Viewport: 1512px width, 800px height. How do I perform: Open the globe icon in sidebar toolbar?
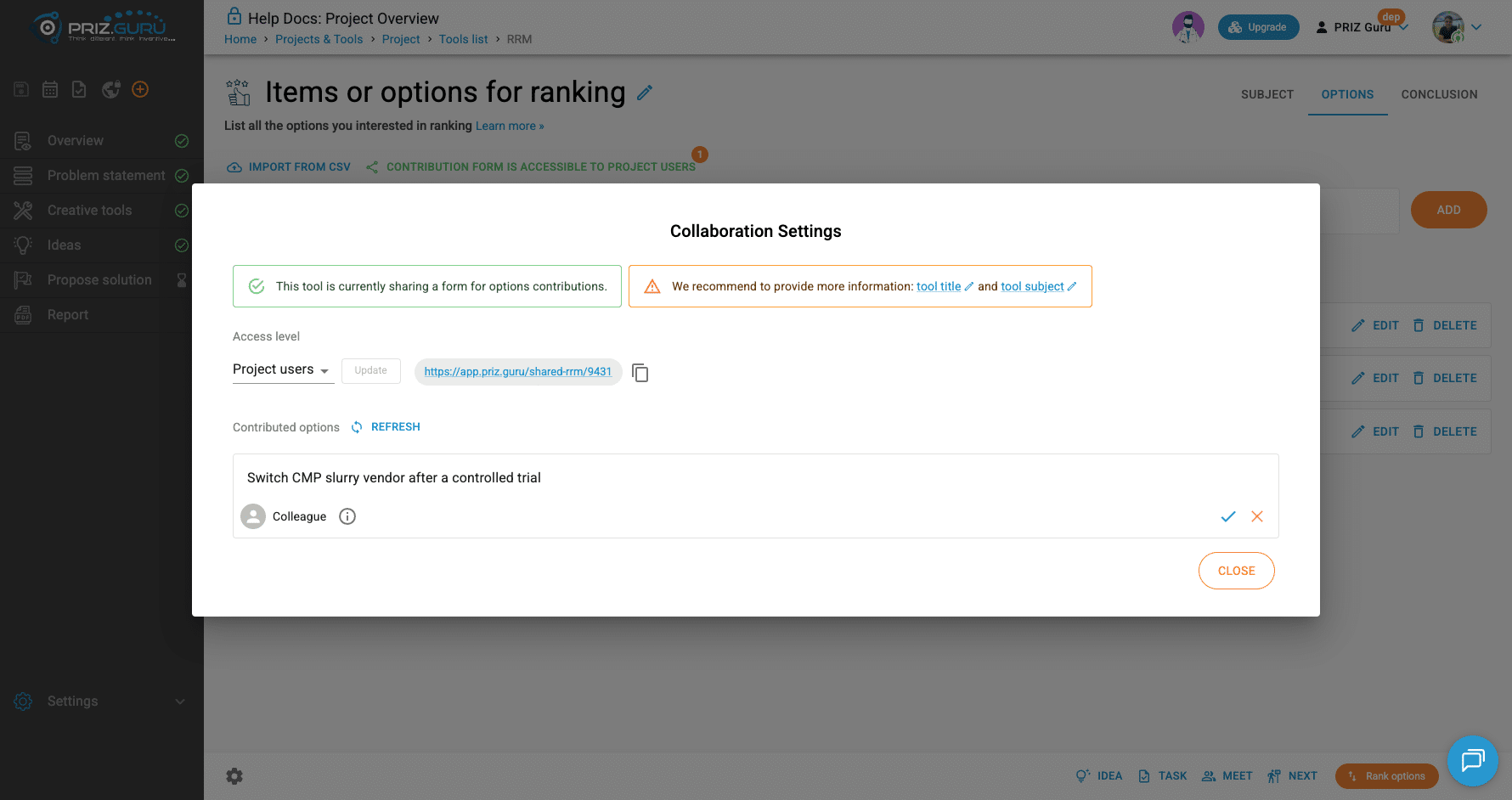[x=110, y=89]
